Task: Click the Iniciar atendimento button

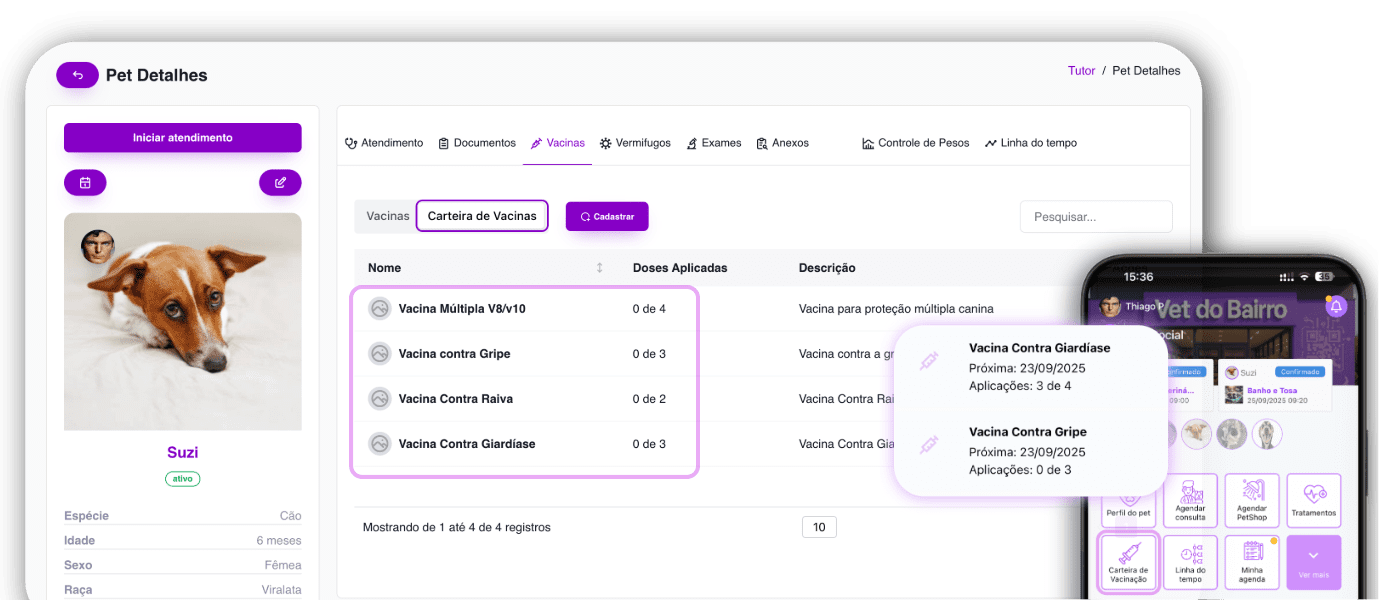Action: pos(182,138)
